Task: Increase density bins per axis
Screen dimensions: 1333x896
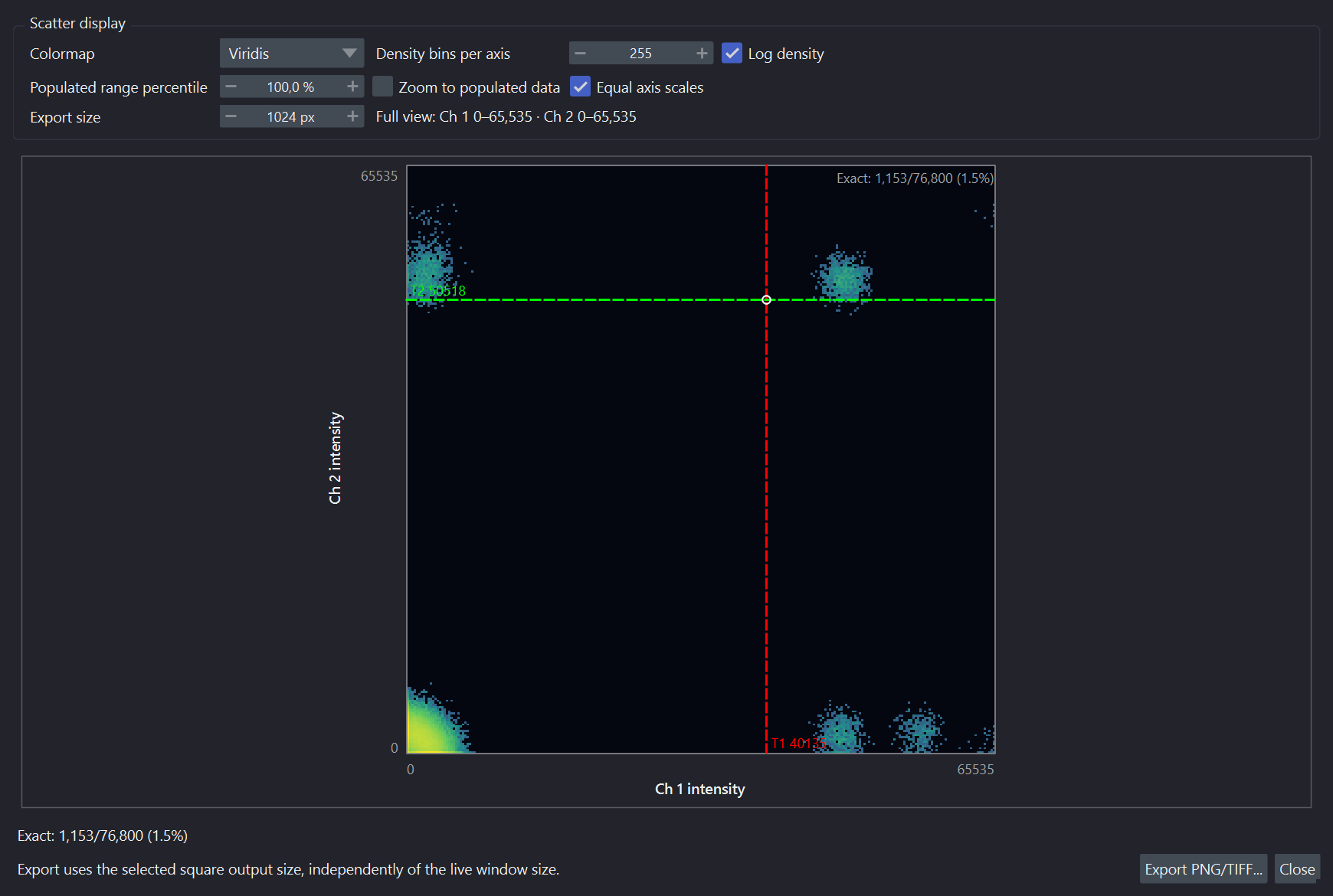Action: pyautogui.click(x=702, y=54)
